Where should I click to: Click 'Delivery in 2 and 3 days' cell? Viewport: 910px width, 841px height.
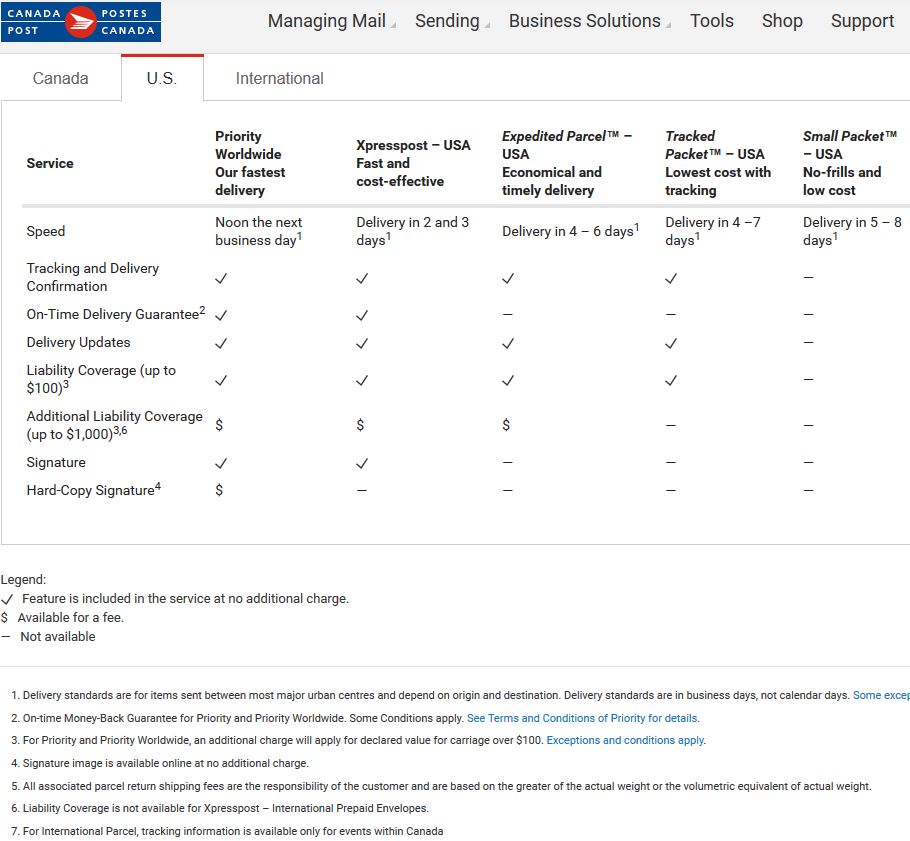coord(413,231)
